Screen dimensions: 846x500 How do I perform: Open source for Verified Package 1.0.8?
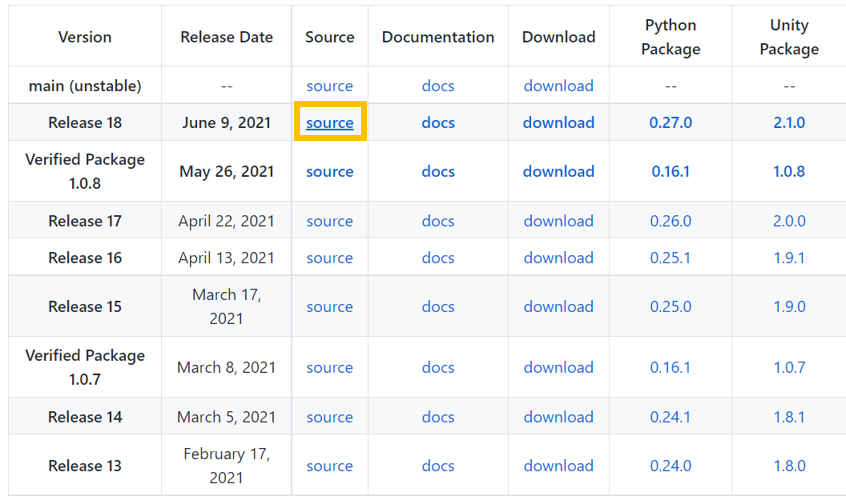point(330,172)
